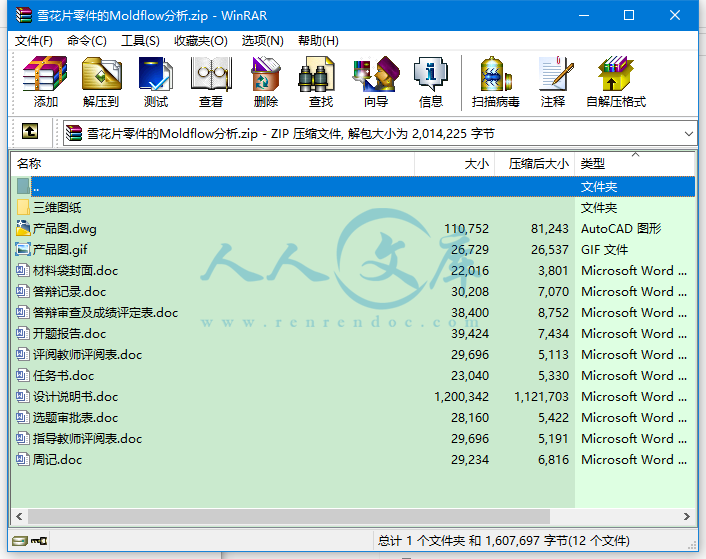706x559 pixels.
Task: Click type 'AutoCAD 图形'
Action: click(621, 229)
